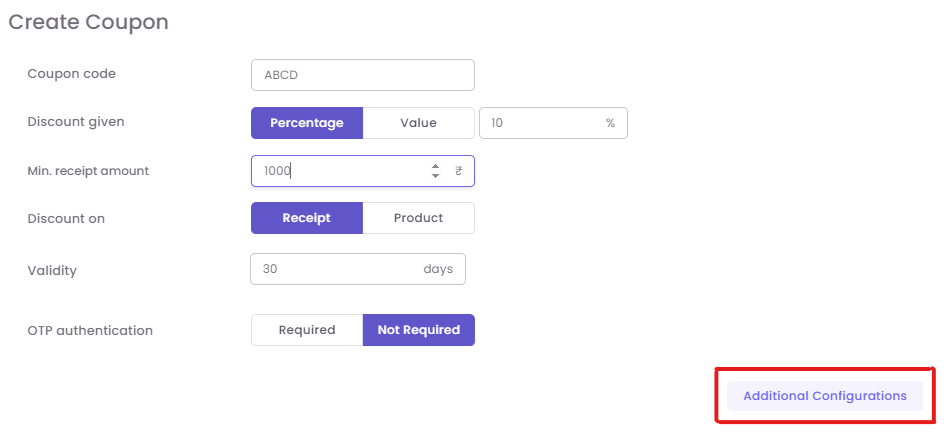Open Additional Configurations
Image resolution: width=951 pixels, height=437 pixels.
click(824, 396)
